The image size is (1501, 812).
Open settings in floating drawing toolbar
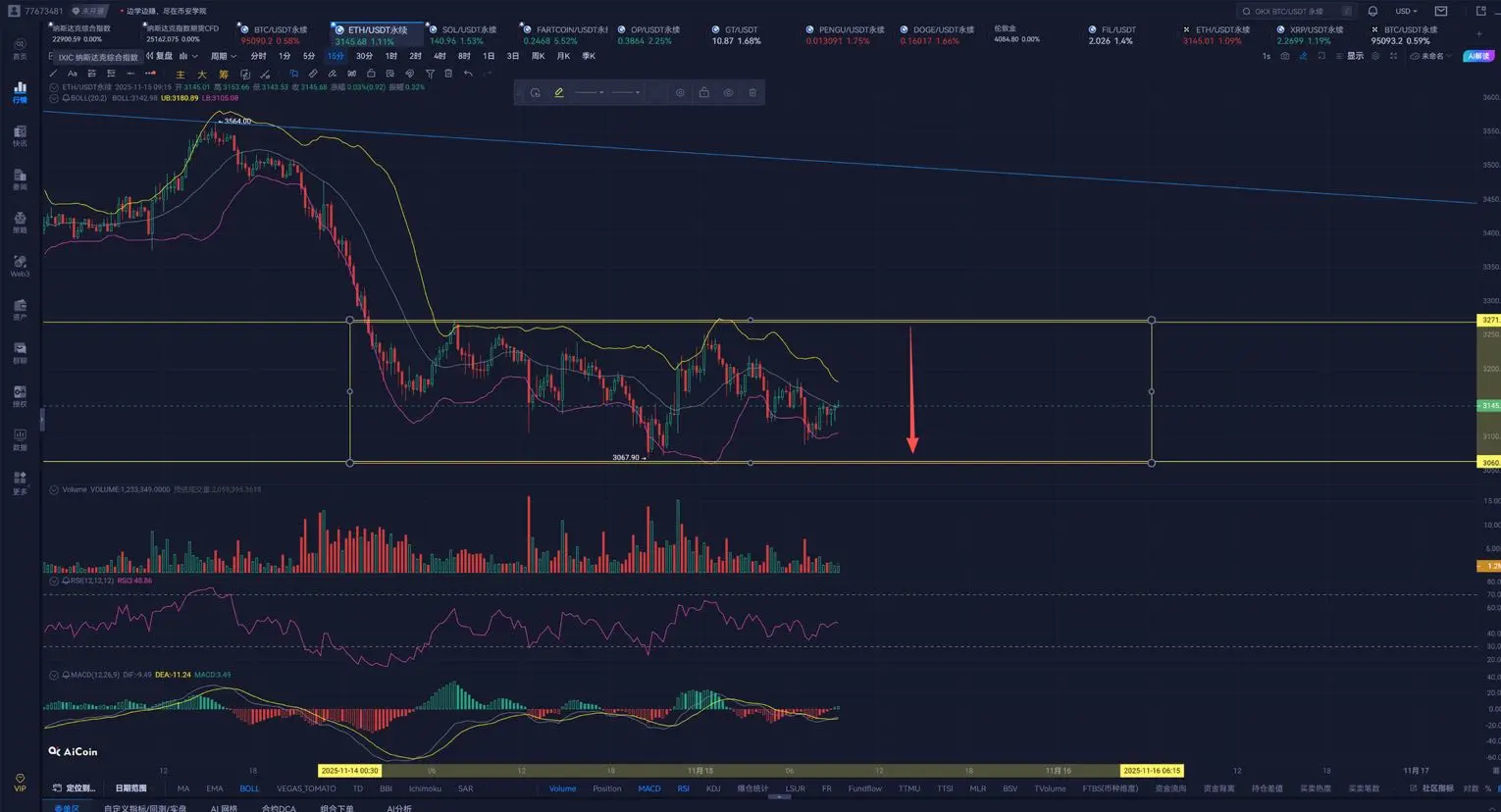coord(680,92)
